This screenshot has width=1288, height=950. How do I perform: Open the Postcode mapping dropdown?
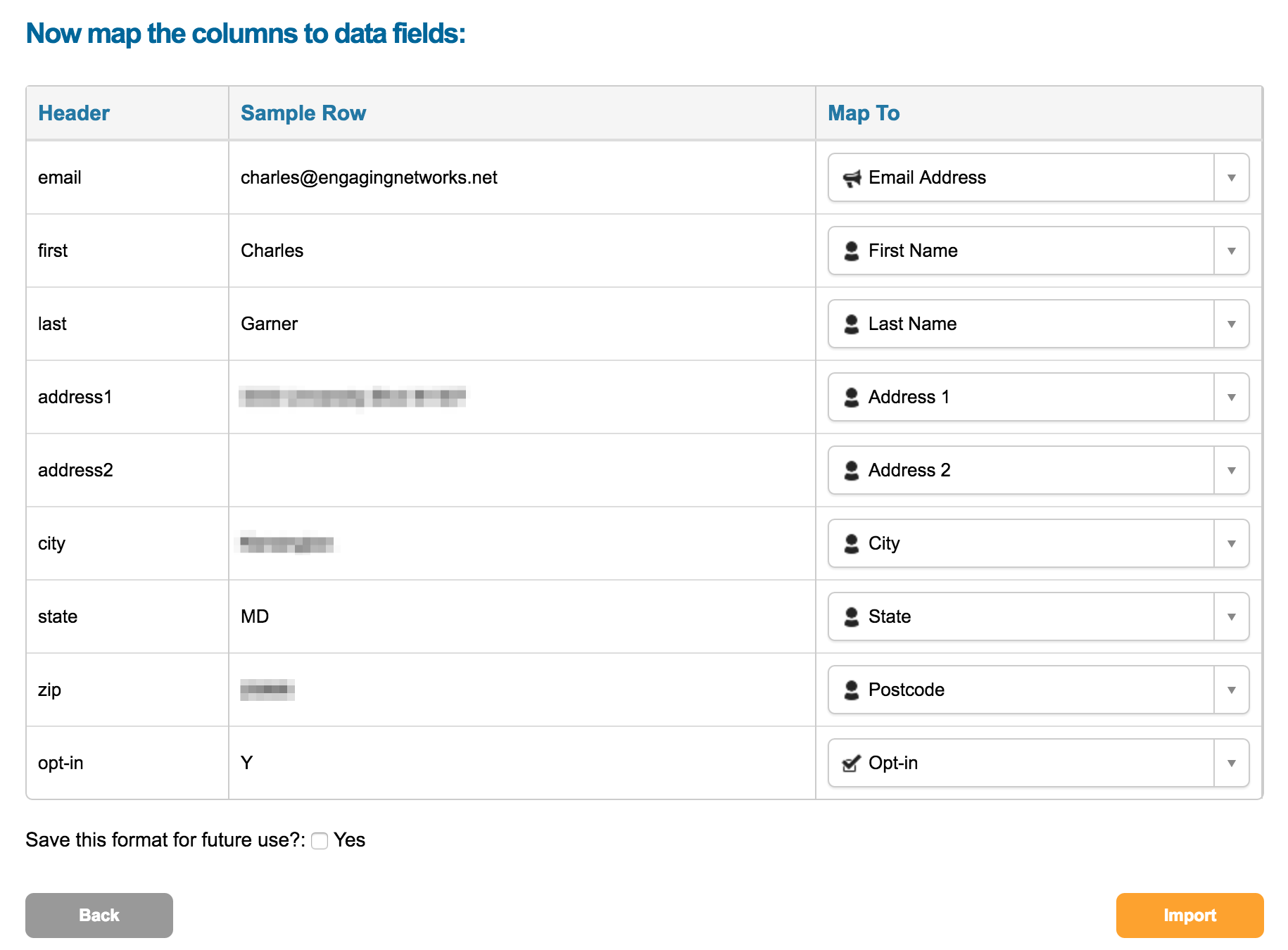(1231, 690)
